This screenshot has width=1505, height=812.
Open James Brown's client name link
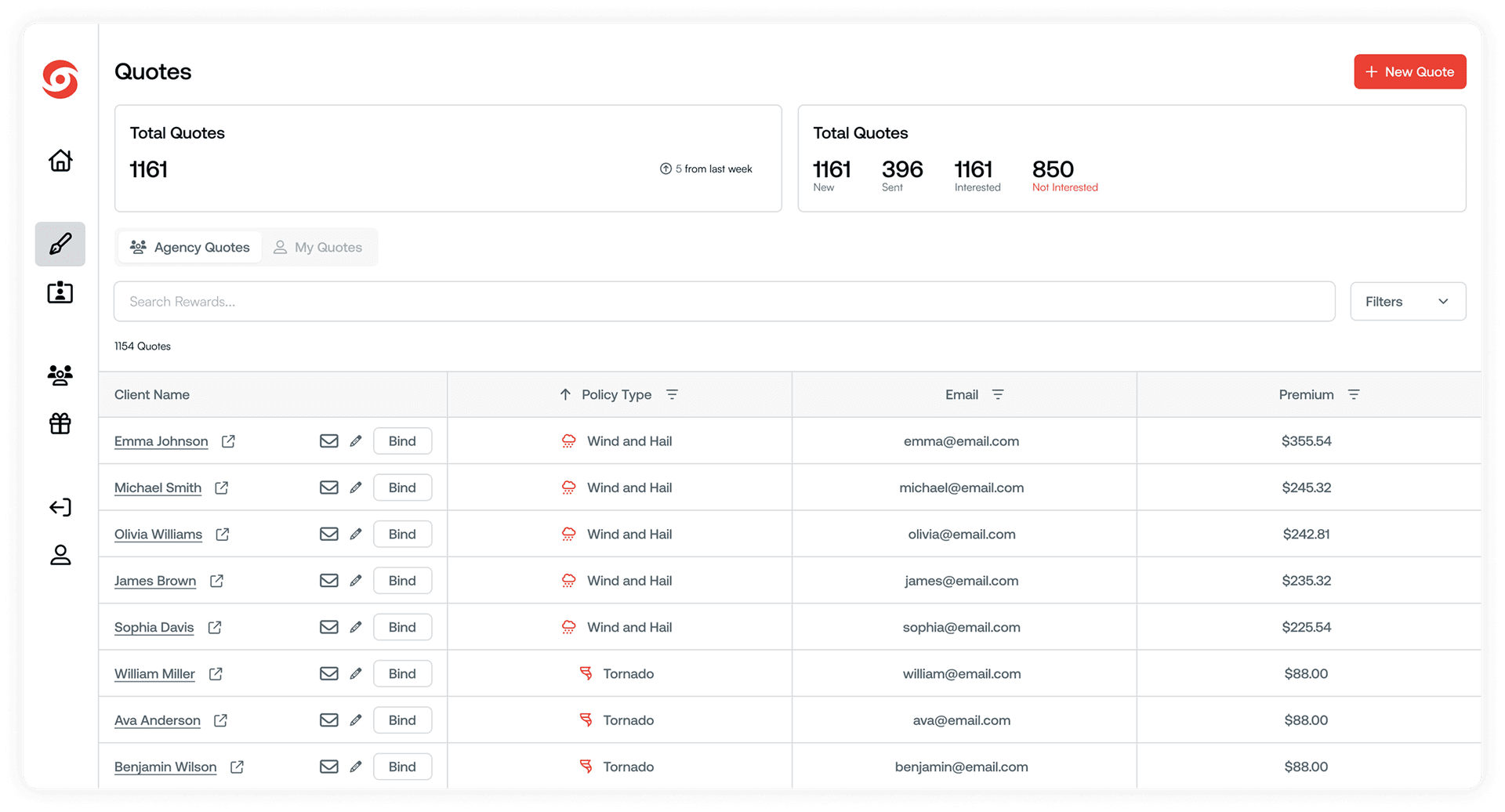click(155, 581)
